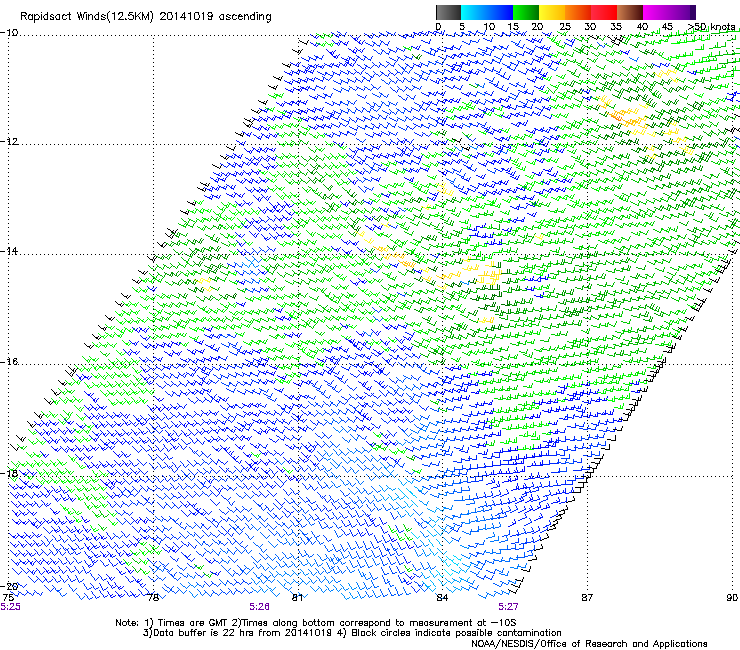Click the chart title 'Rapidsact Winds(12.5KM) 20141019 ascending'
This screenshot has width=740, height=650.
pos(146,17)
